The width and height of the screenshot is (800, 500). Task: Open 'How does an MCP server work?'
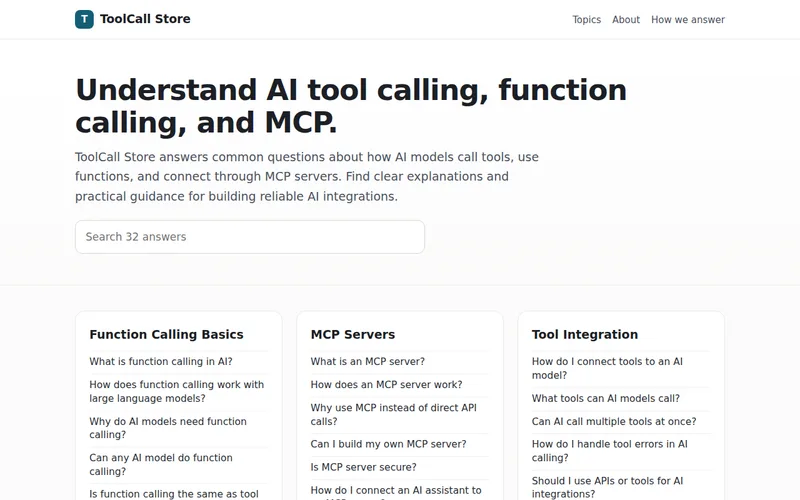point(386,384)
